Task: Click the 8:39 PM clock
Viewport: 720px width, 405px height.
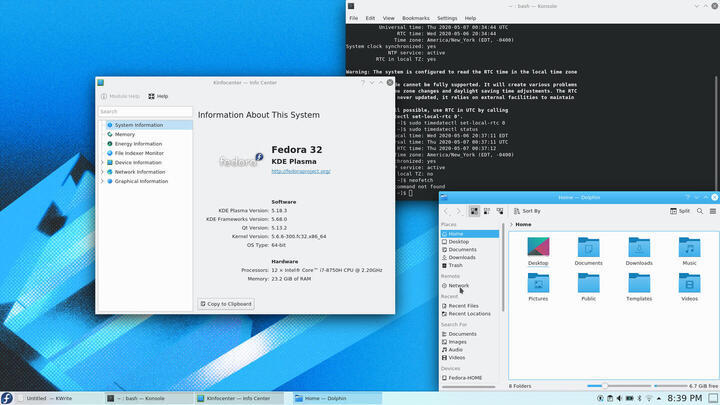Action: point(685,398)
